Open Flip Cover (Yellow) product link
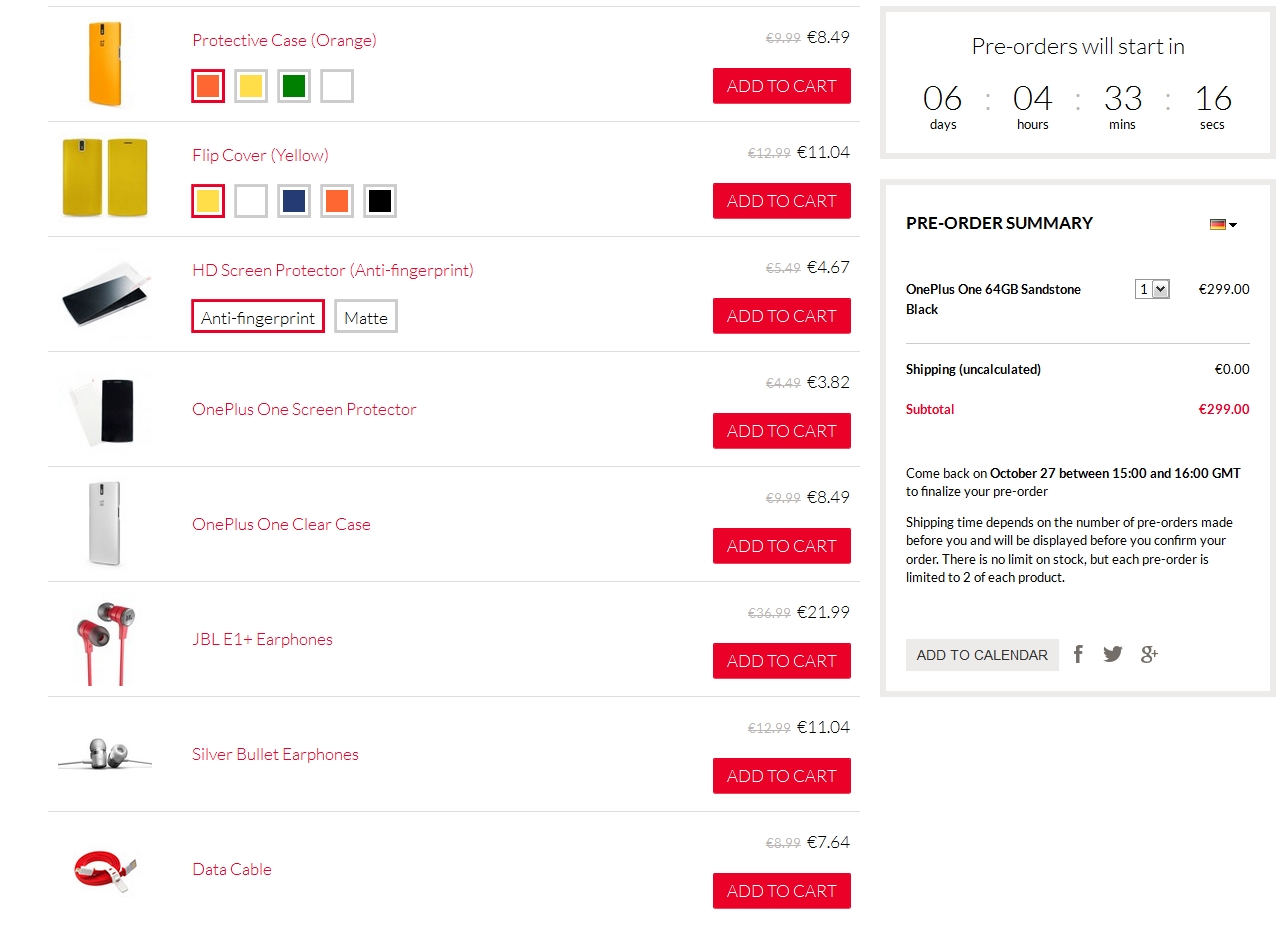 260,155
